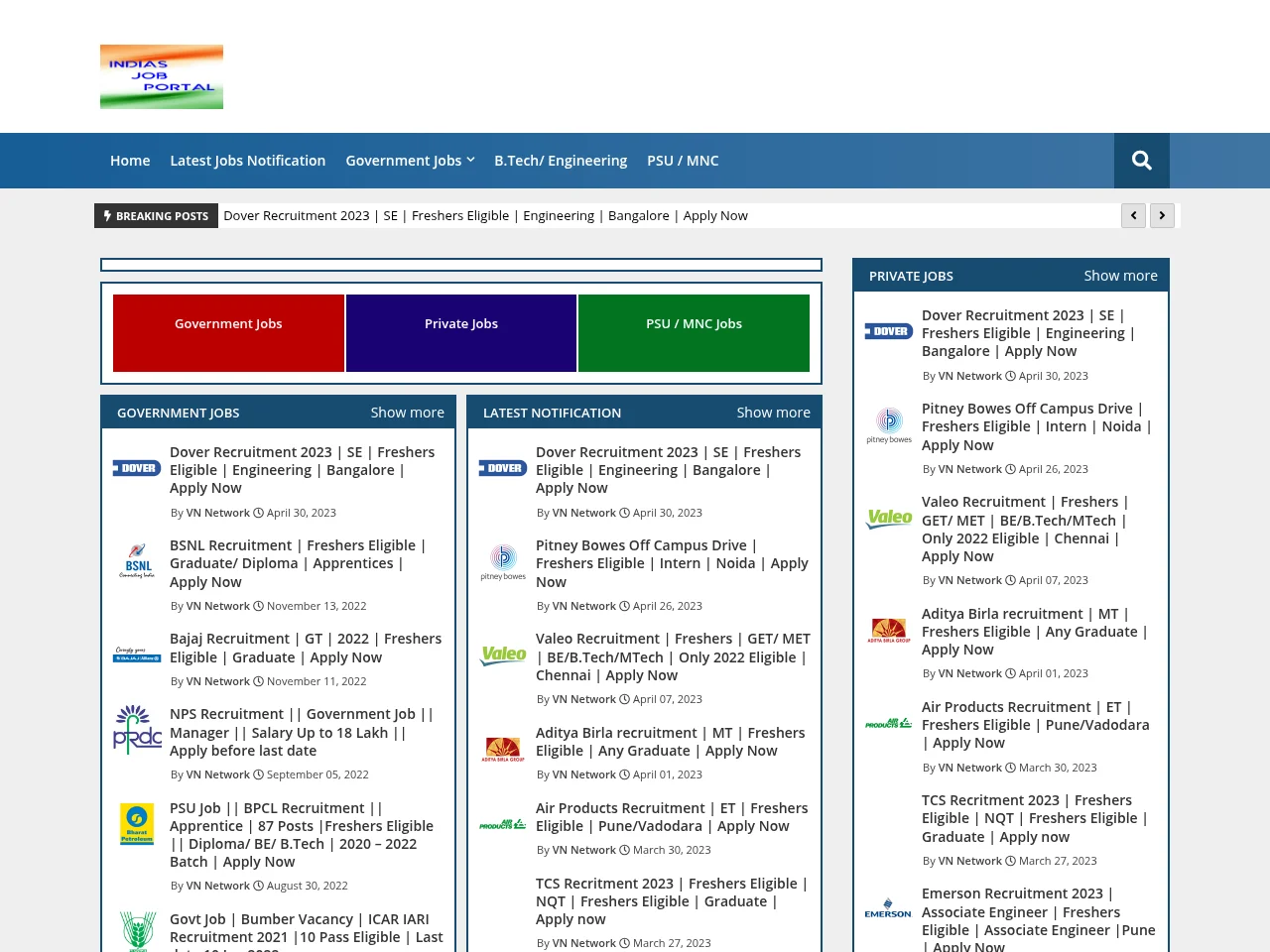The image size is (1270, 952).
Task: Expand the Government Jobs dropdown menu
Action: 410,161
